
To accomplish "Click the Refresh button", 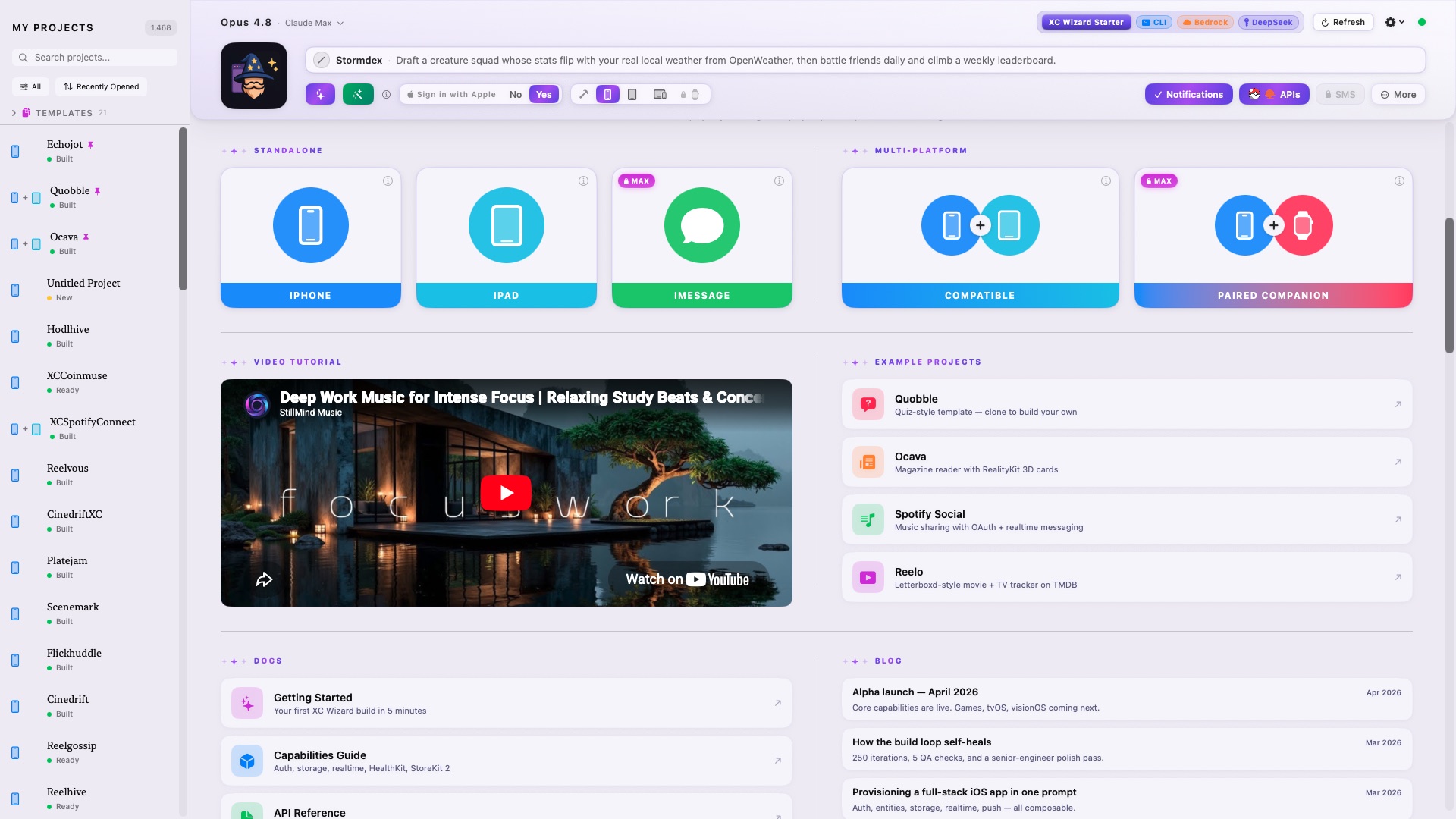I will tap(1343, 22).
